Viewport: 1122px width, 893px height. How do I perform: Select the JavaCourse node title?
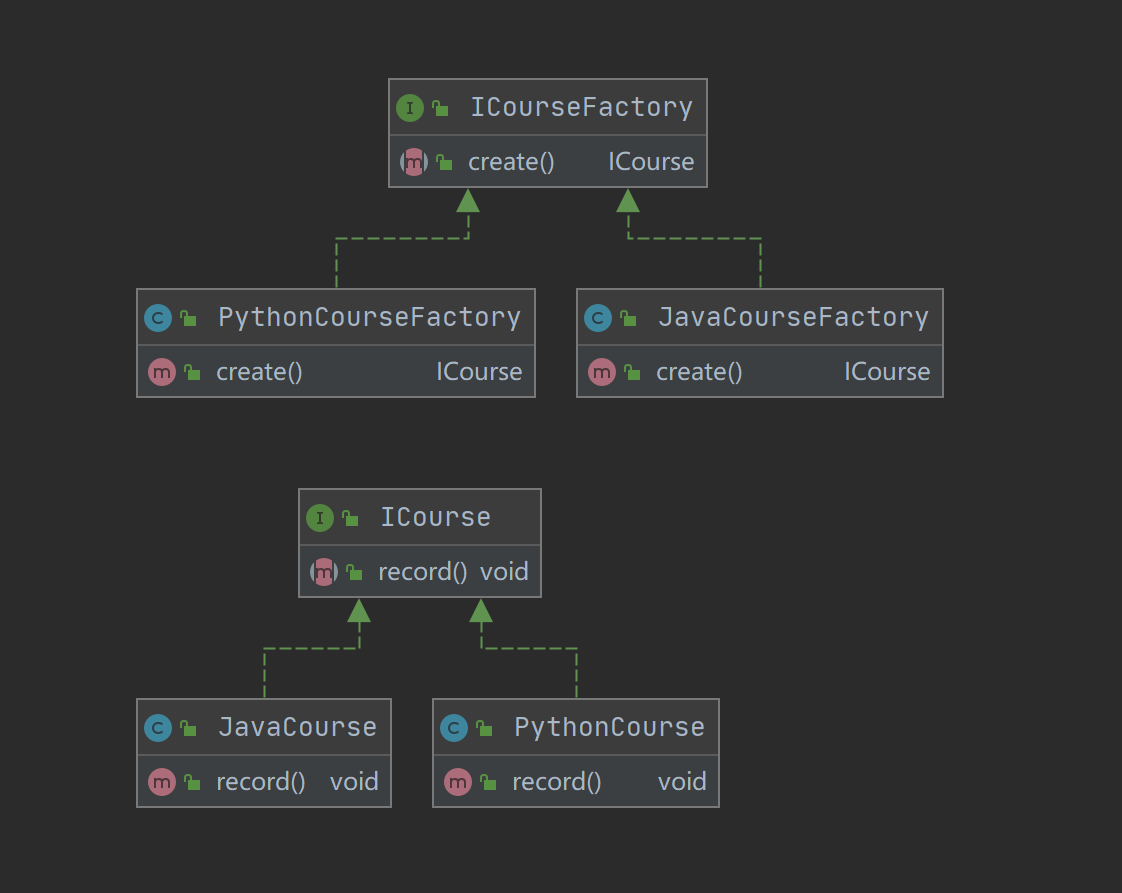pos(297,728)
